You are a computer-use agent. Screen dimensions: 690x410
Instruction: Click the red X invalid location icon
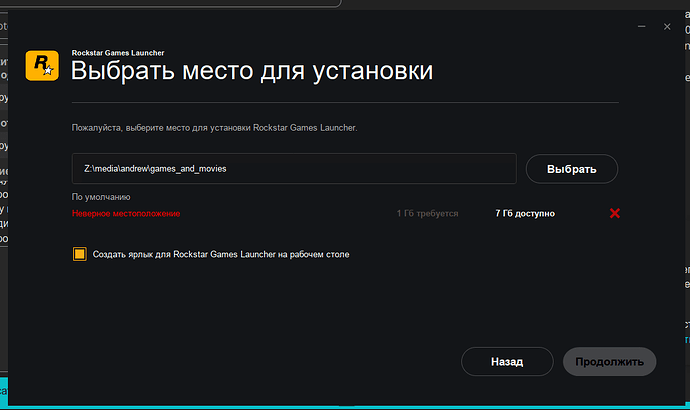[x=615, y=213]
